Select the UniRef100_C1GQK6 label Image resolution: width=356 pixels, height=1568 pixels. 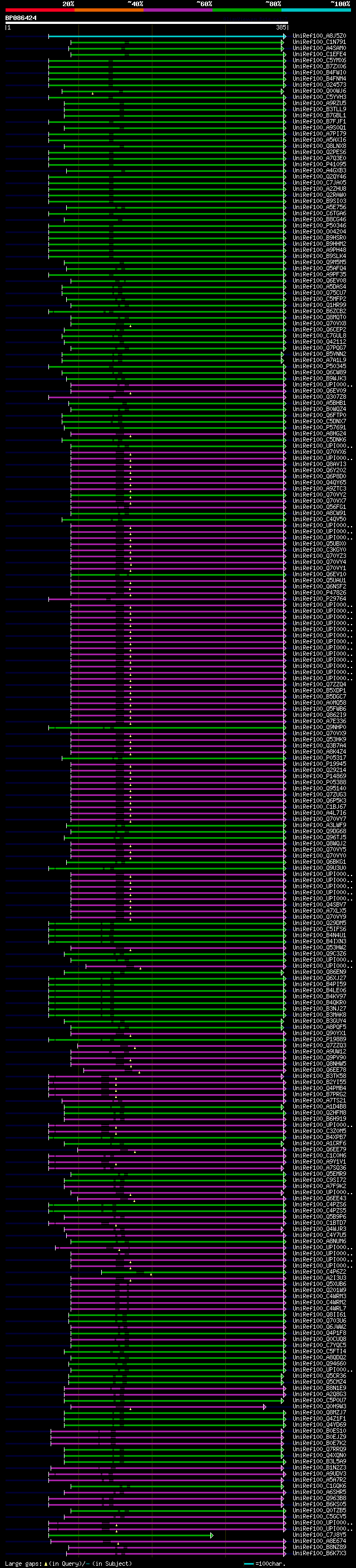(x=319, y=1485)
